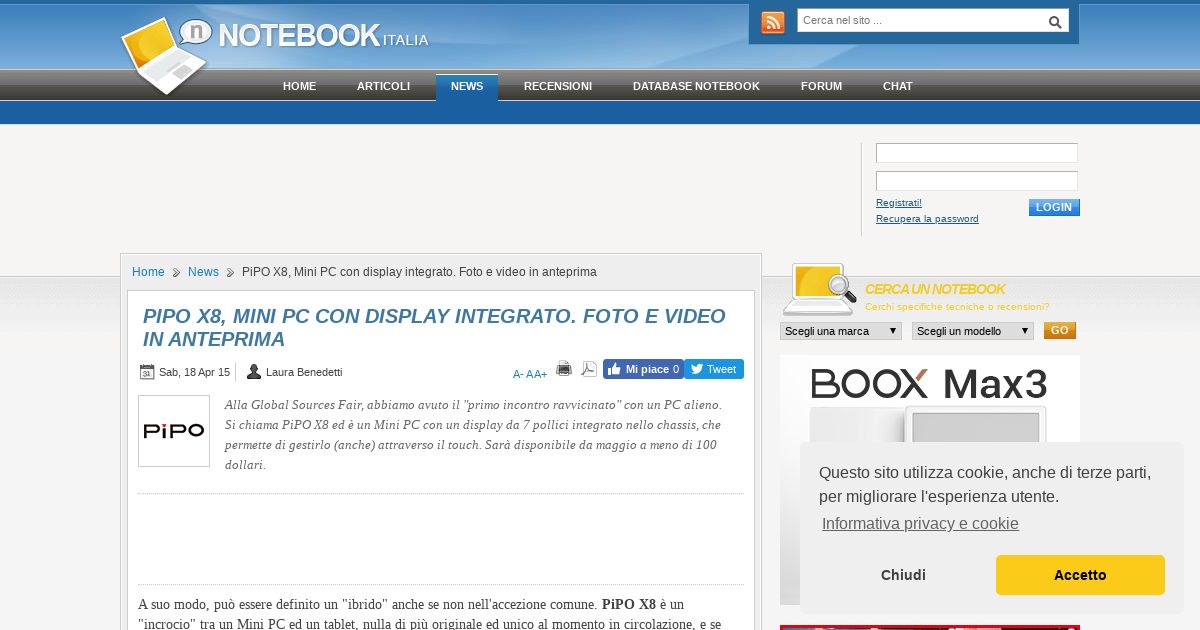The image size is (1200, 630).
Task: Open the Articoli menu item
Action: pyautogui.click(x=383, y=86)
